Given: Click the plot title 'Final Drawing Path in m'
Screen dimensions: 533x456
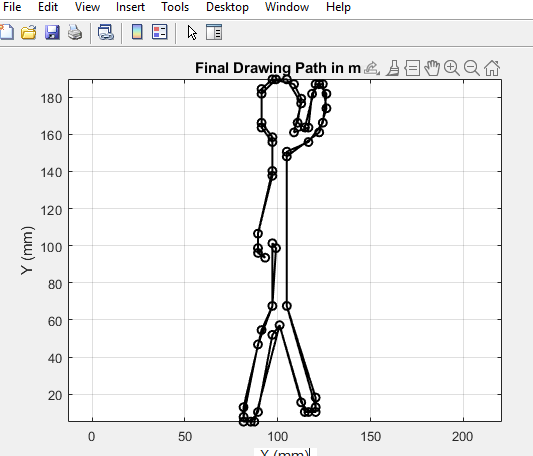Looking at the screenshot, I should coord(278,68).
